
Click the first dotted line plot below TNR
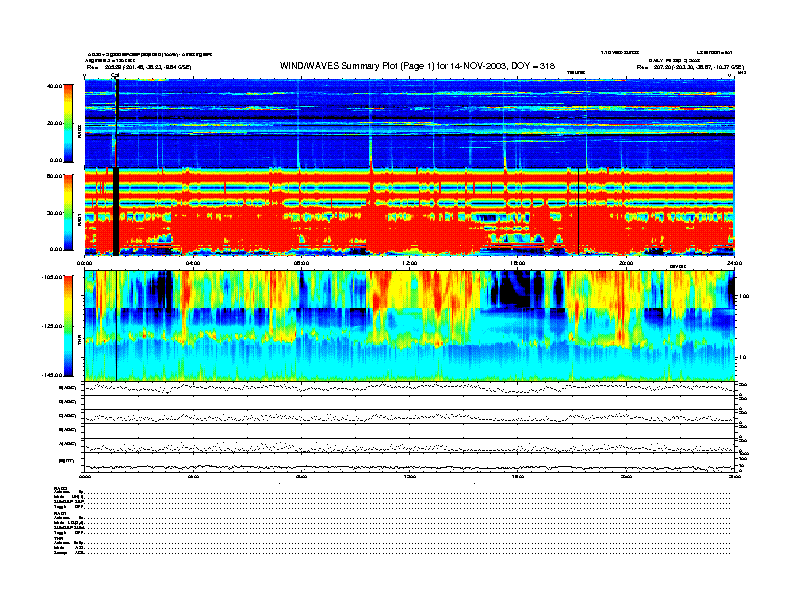(410, 388)
